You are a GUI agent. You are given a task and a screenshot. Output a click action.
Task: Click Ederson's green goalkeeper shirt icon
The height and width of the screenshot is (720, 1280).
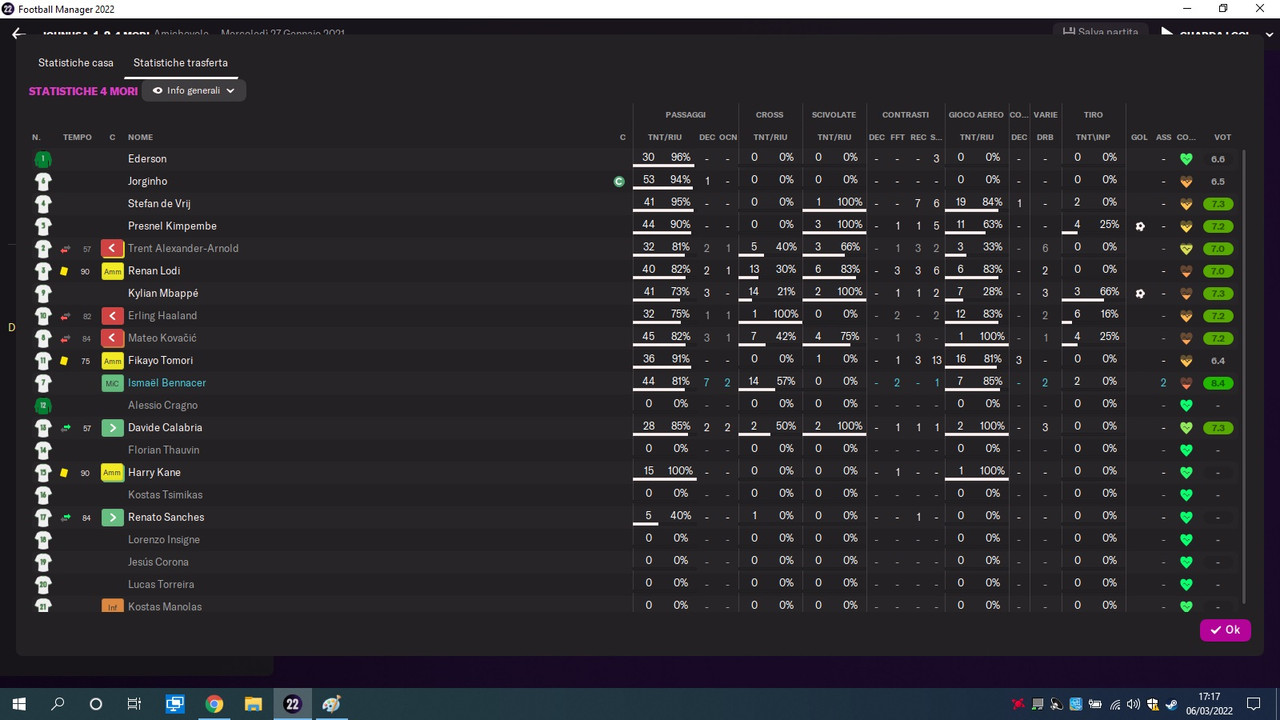43,159
